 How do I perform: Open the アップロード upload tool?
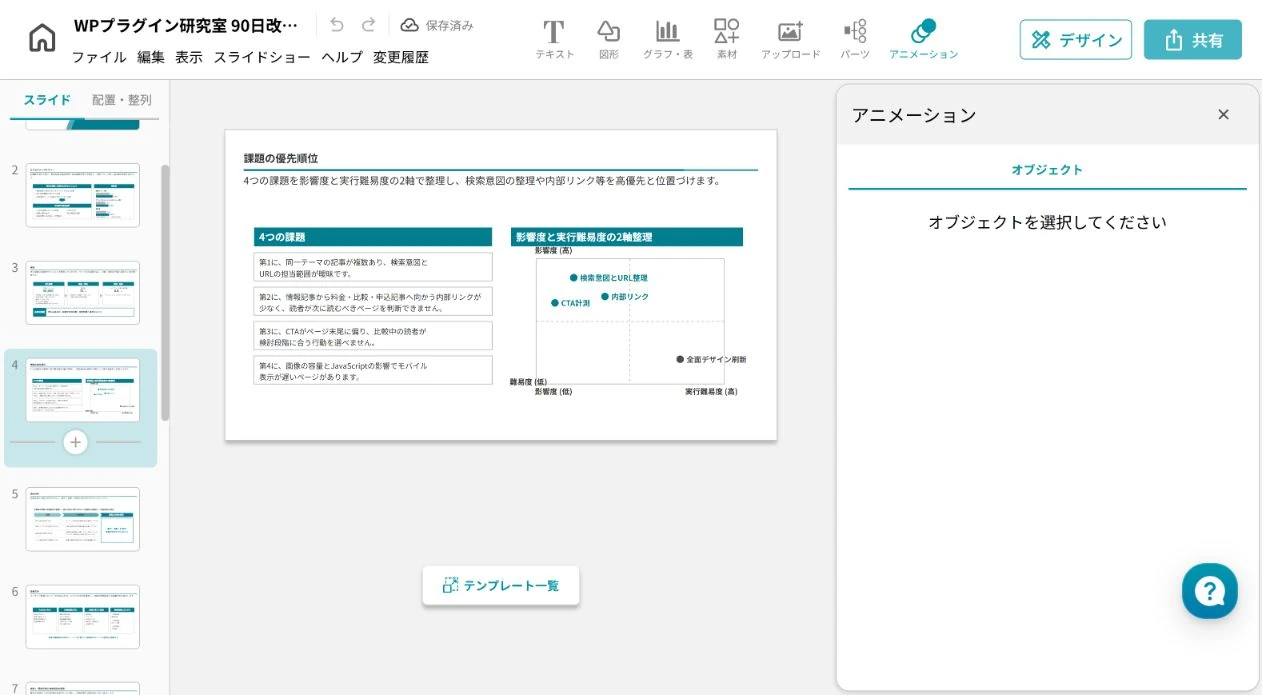(x=791, y=39)
